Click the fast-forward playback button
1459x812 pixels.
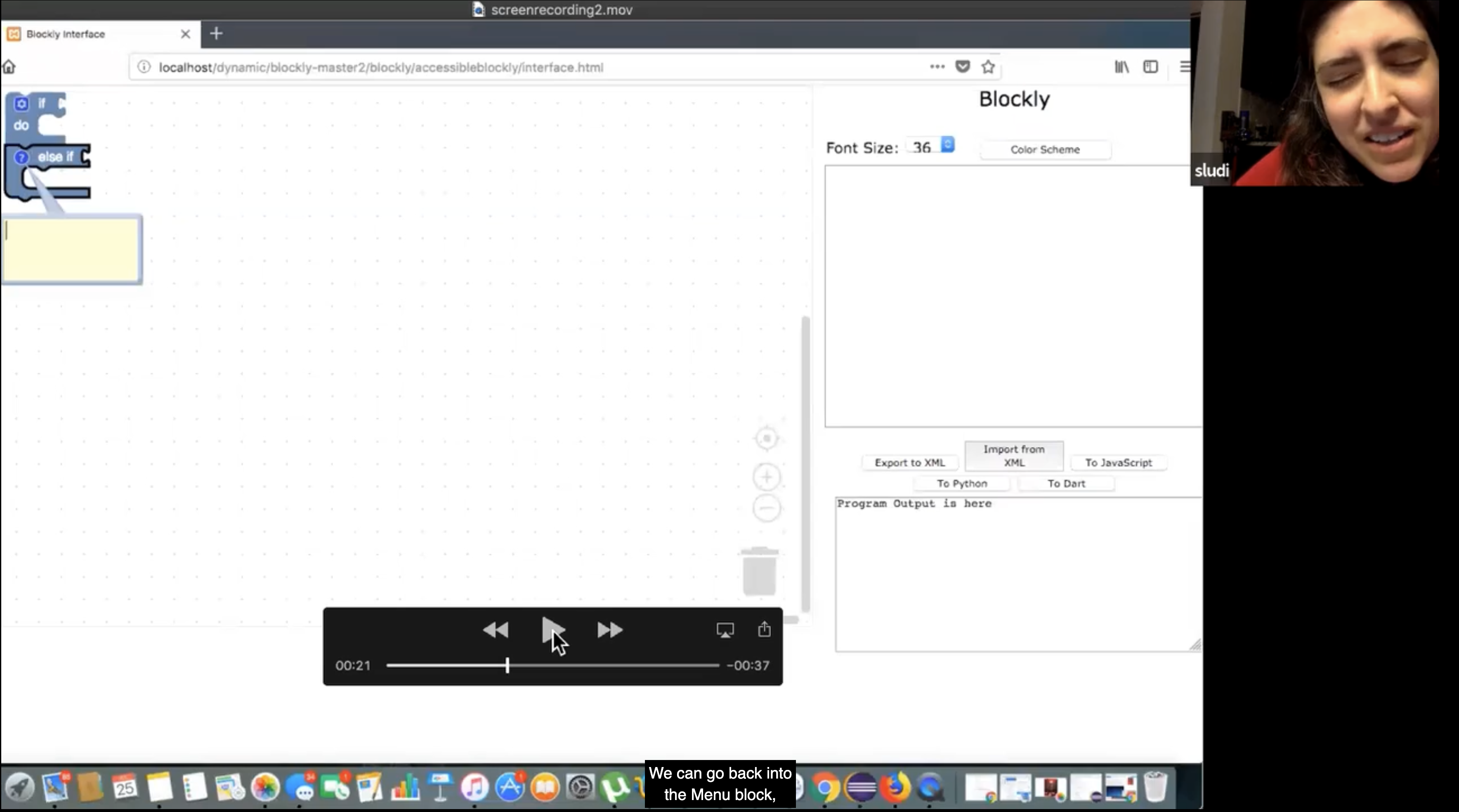(610, 630)
